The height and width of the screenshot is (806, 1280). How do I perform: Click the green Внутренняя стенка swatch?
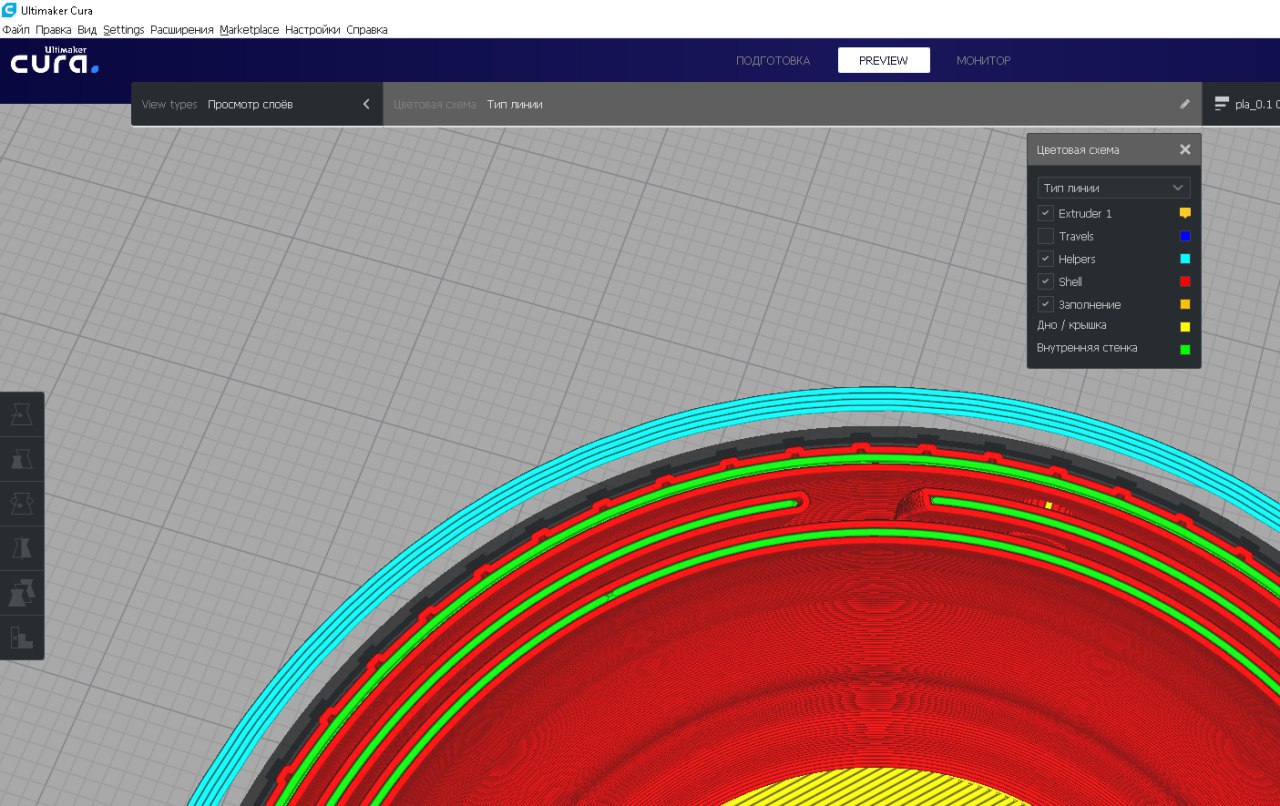click(1185, 350)
